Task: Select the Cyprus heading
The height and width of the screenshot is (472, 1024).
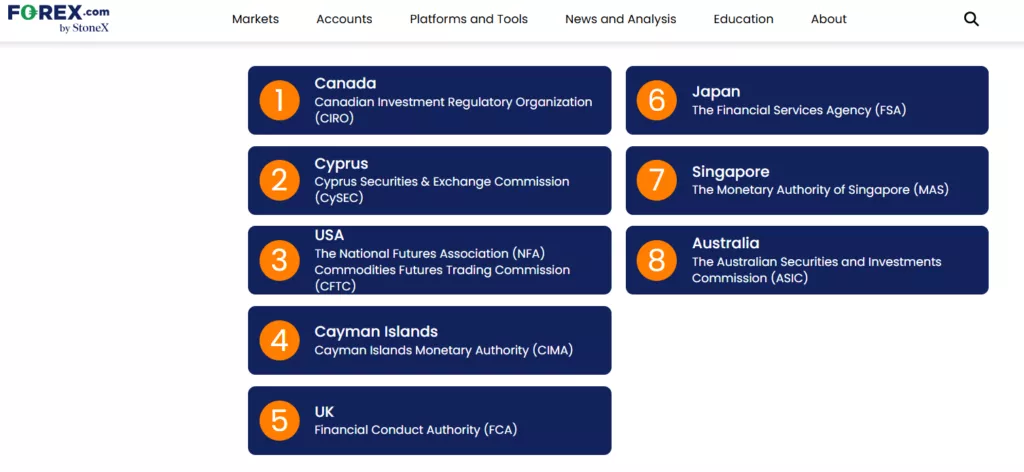Action: point(342,163)
